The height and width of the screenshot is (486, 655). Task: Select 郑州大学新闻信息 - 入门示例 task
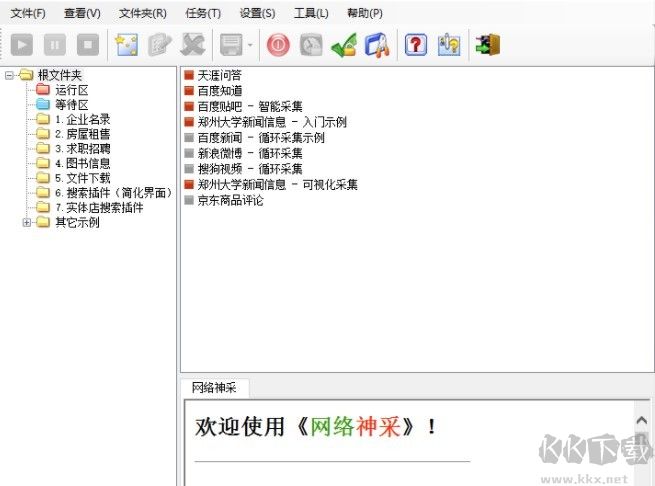(272, 122)
